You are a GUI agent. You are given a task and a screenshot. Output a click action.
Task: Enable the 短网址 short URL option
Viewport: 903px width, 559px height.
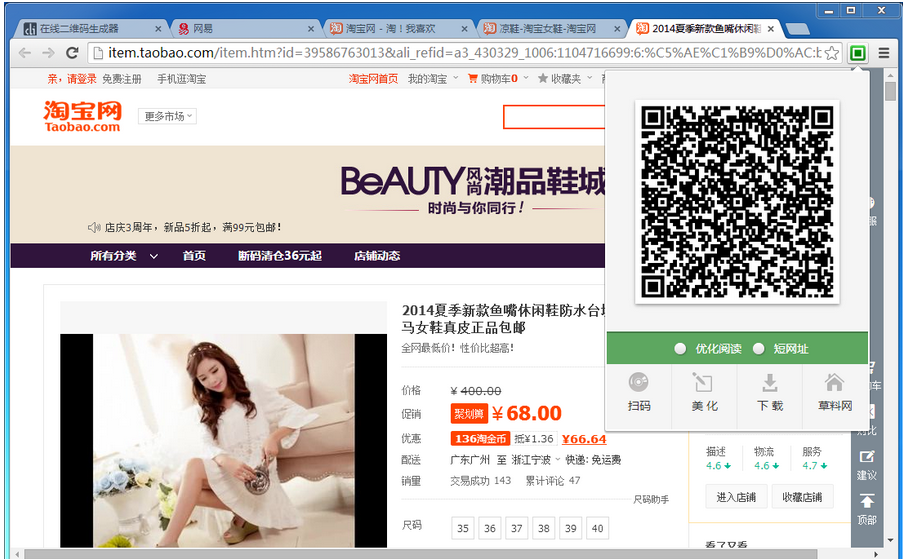coord(758,349)
